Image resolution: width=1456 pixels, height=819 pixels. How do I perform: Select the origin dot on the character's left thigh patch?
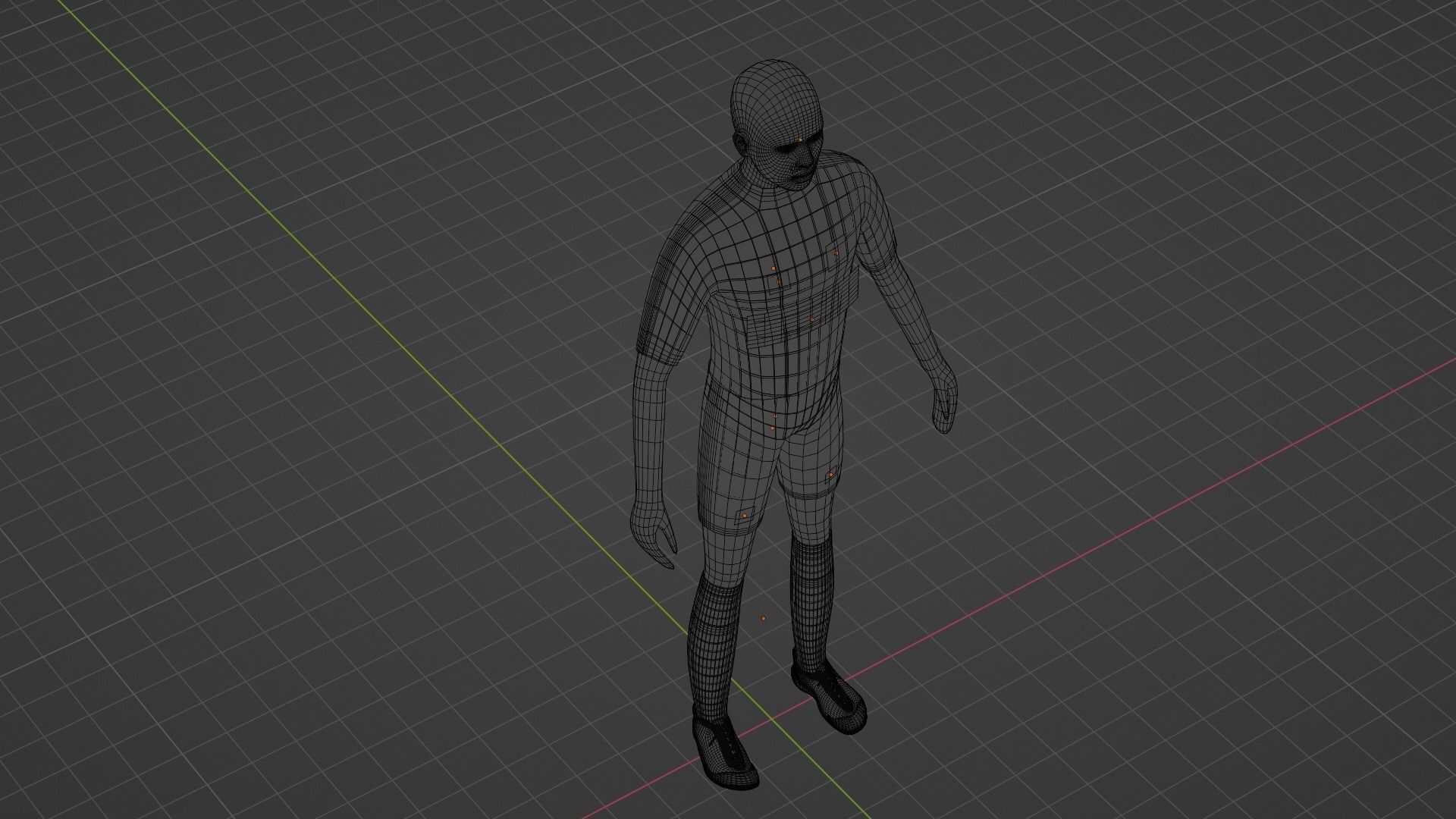pos(830,475)
